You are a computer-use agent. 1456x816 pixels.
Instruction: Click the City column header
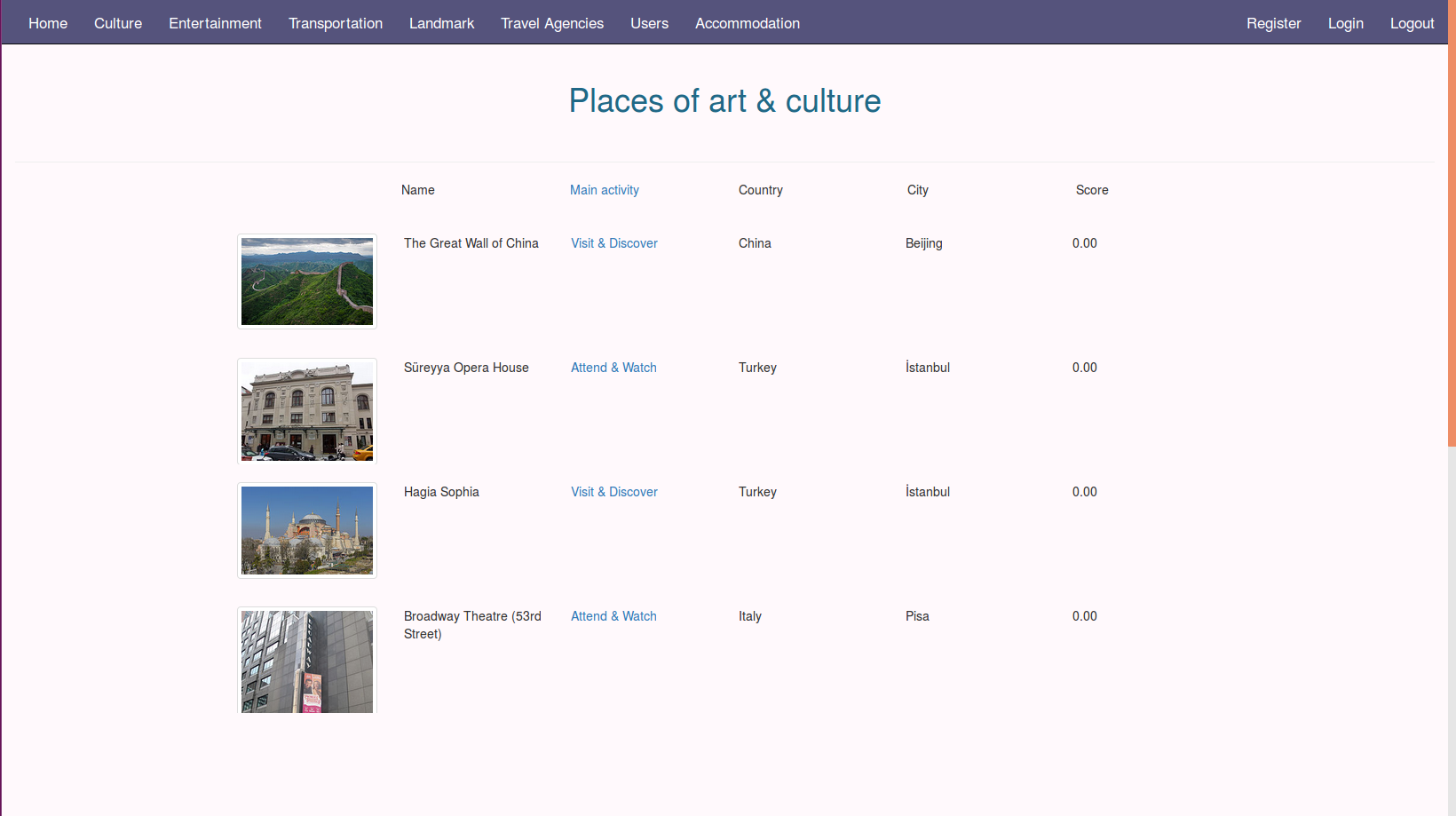click(x=918, y=190)
